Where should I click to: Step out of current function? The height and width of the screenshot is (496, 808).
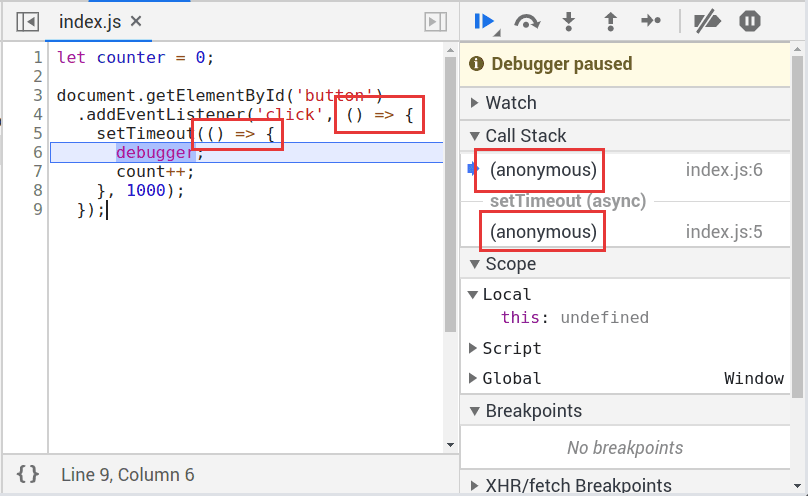(x=609, y=21)
